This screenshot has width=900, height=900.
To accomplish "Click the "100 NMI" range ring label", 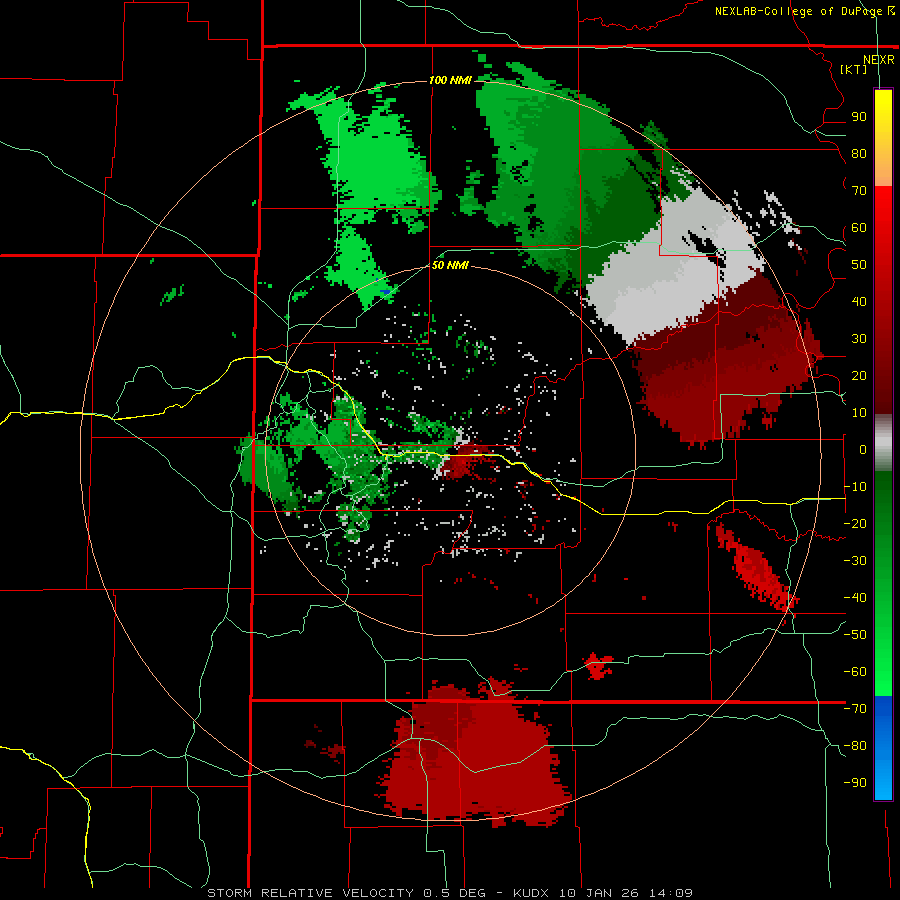I will point(450,80).
